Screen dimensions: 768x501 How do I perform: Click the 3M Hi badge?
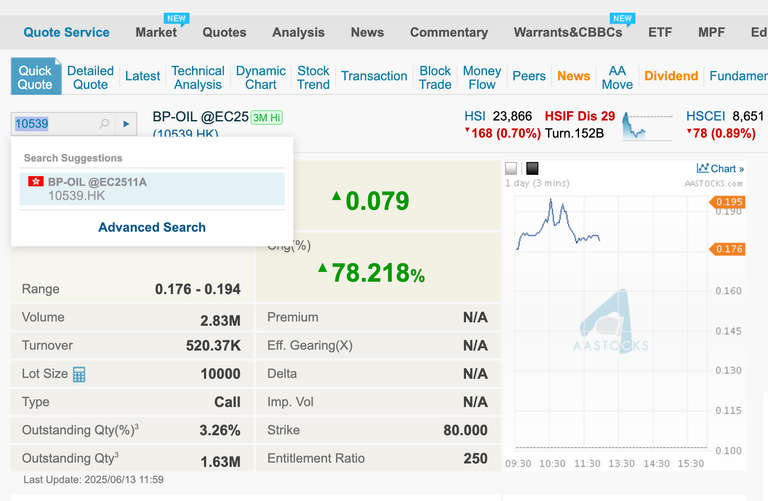pos(267,118)
